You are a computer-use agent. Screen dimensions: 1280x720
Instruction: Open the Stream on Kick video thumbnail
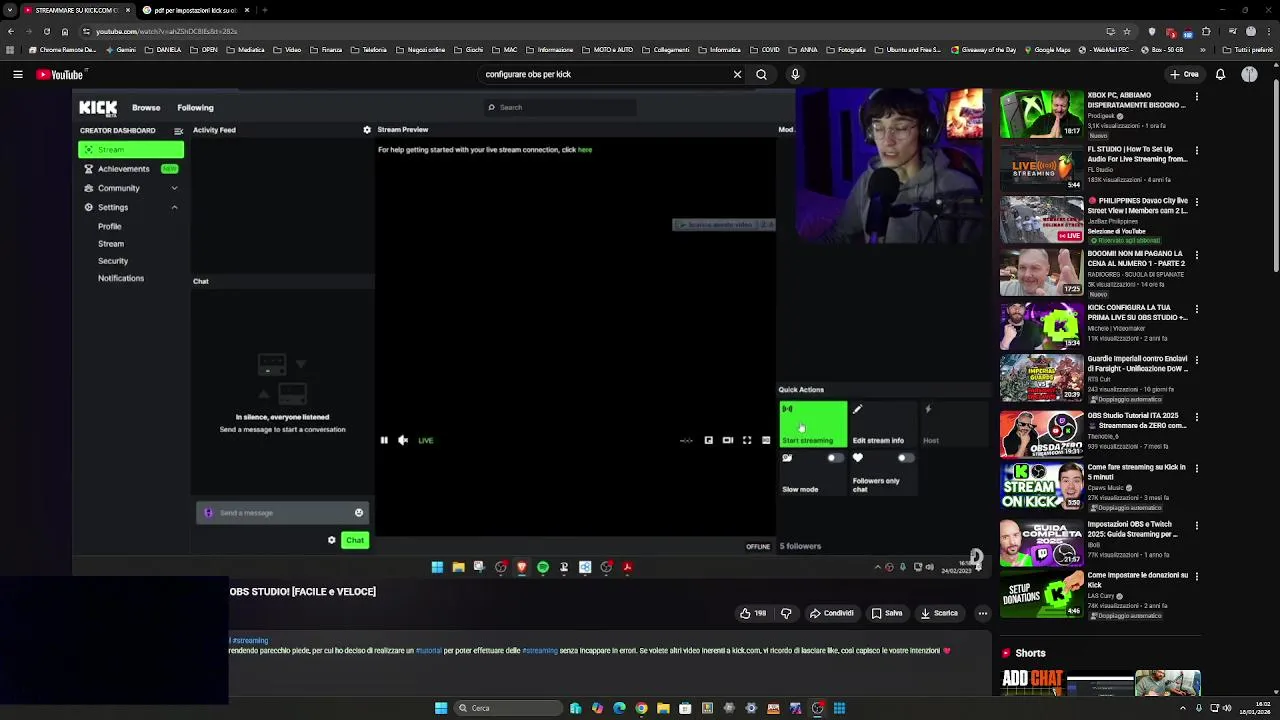point(1041,486)
